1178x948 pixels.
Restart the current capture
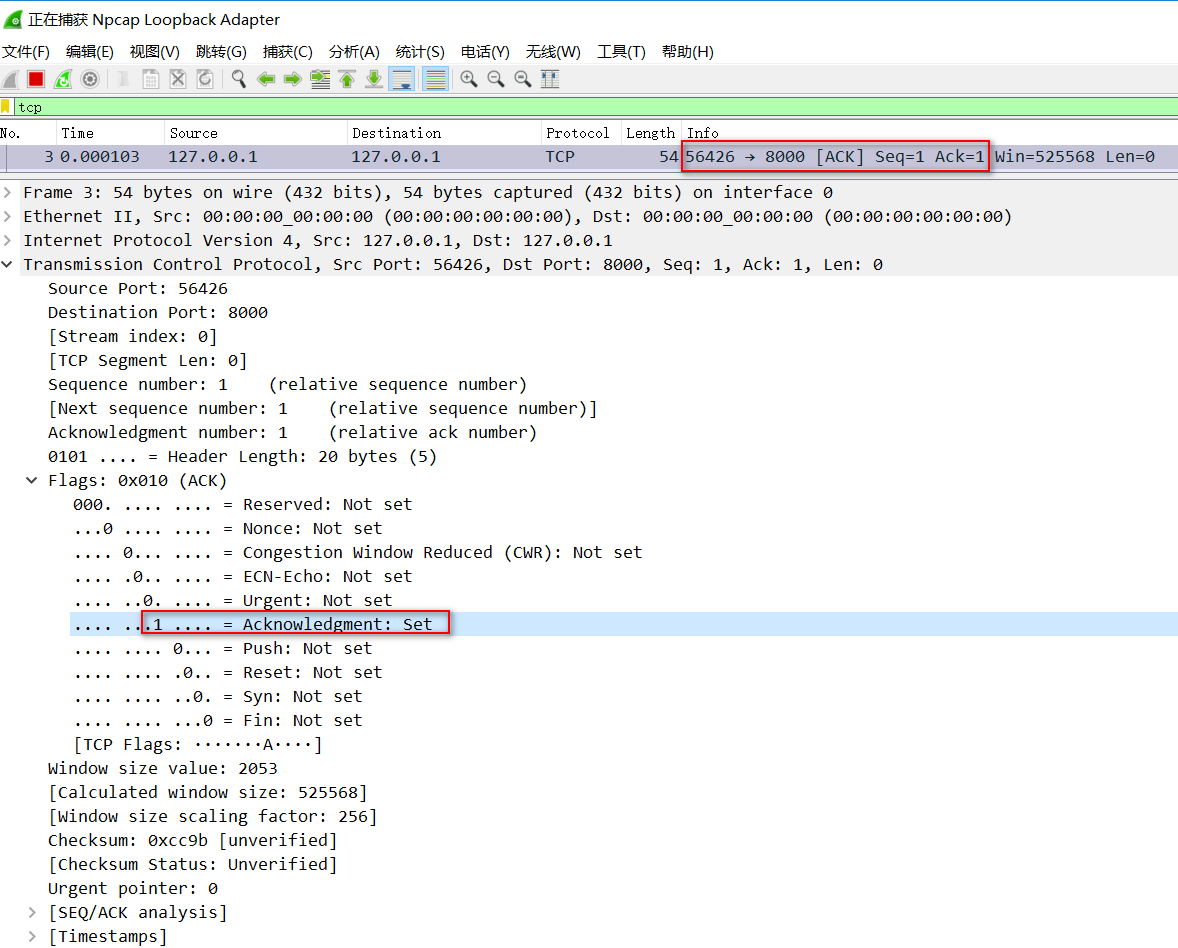click(x=63, y=79)
